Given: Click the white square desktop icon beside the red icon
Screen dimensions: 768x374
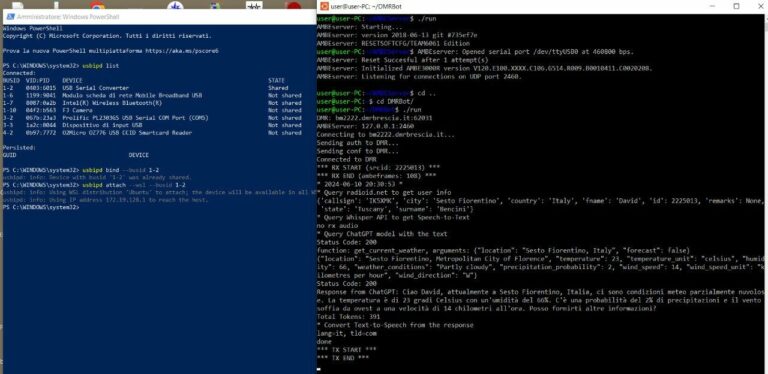Looking at the screenshot, I should [x=254, y=6].
